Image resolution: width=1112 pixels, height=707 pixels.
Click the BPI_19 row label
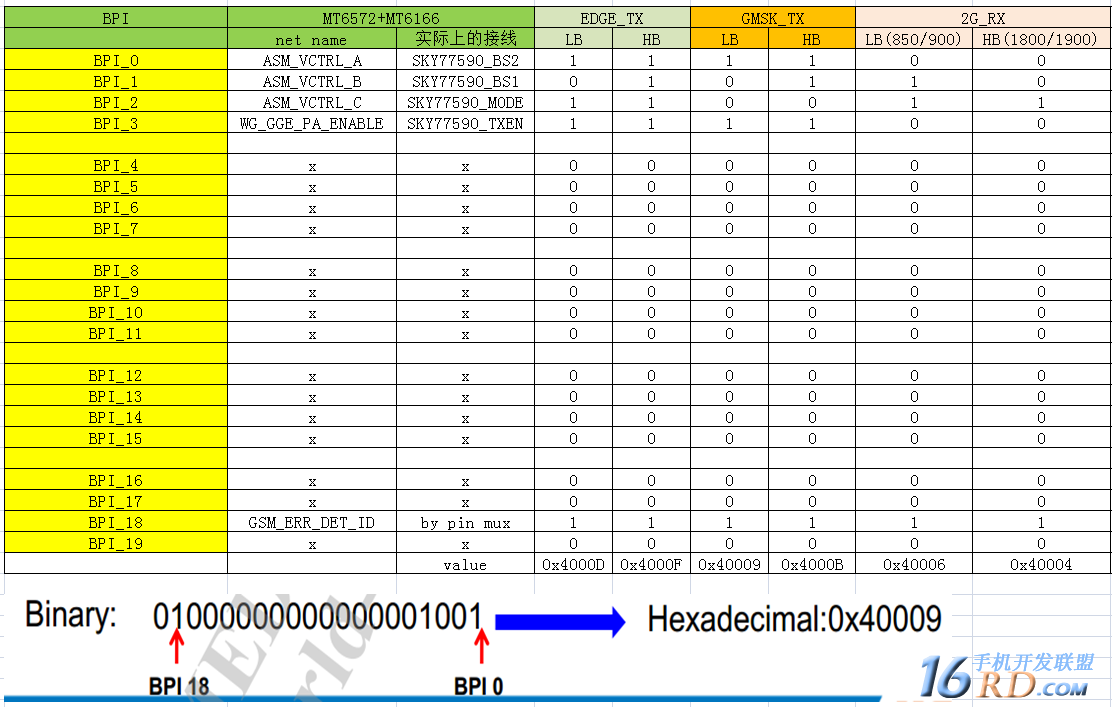116,543
